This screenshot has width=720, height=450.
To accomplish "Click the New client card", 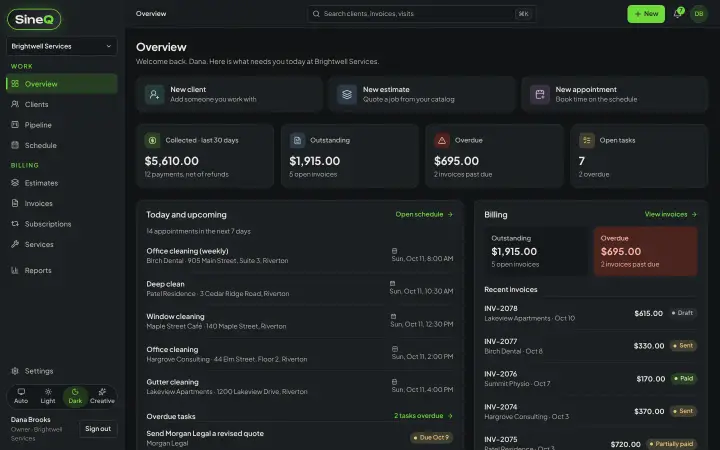I will (229, 94).
